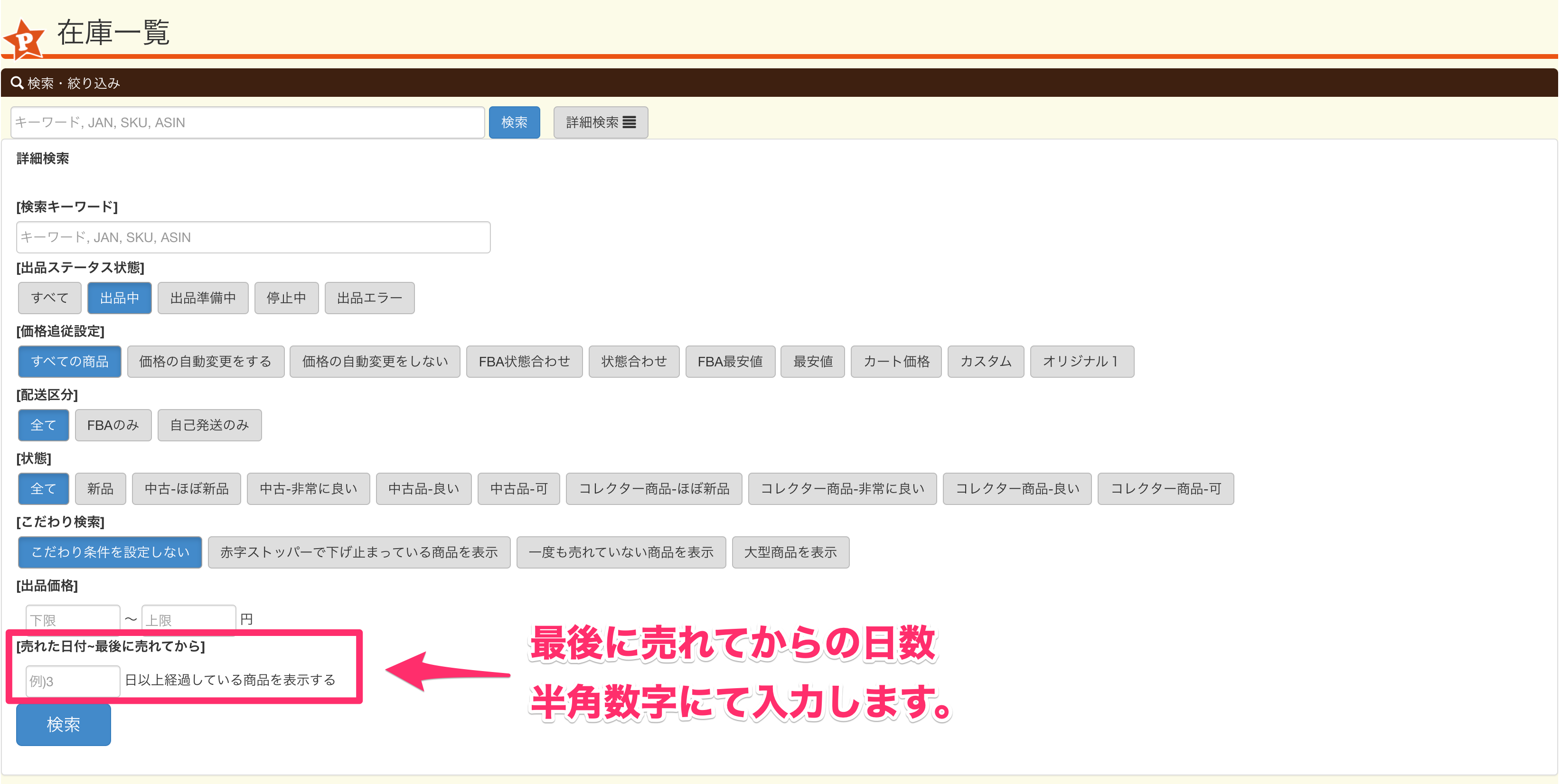
Task: Filter by 中古品-良い condition
Action: 423,489
